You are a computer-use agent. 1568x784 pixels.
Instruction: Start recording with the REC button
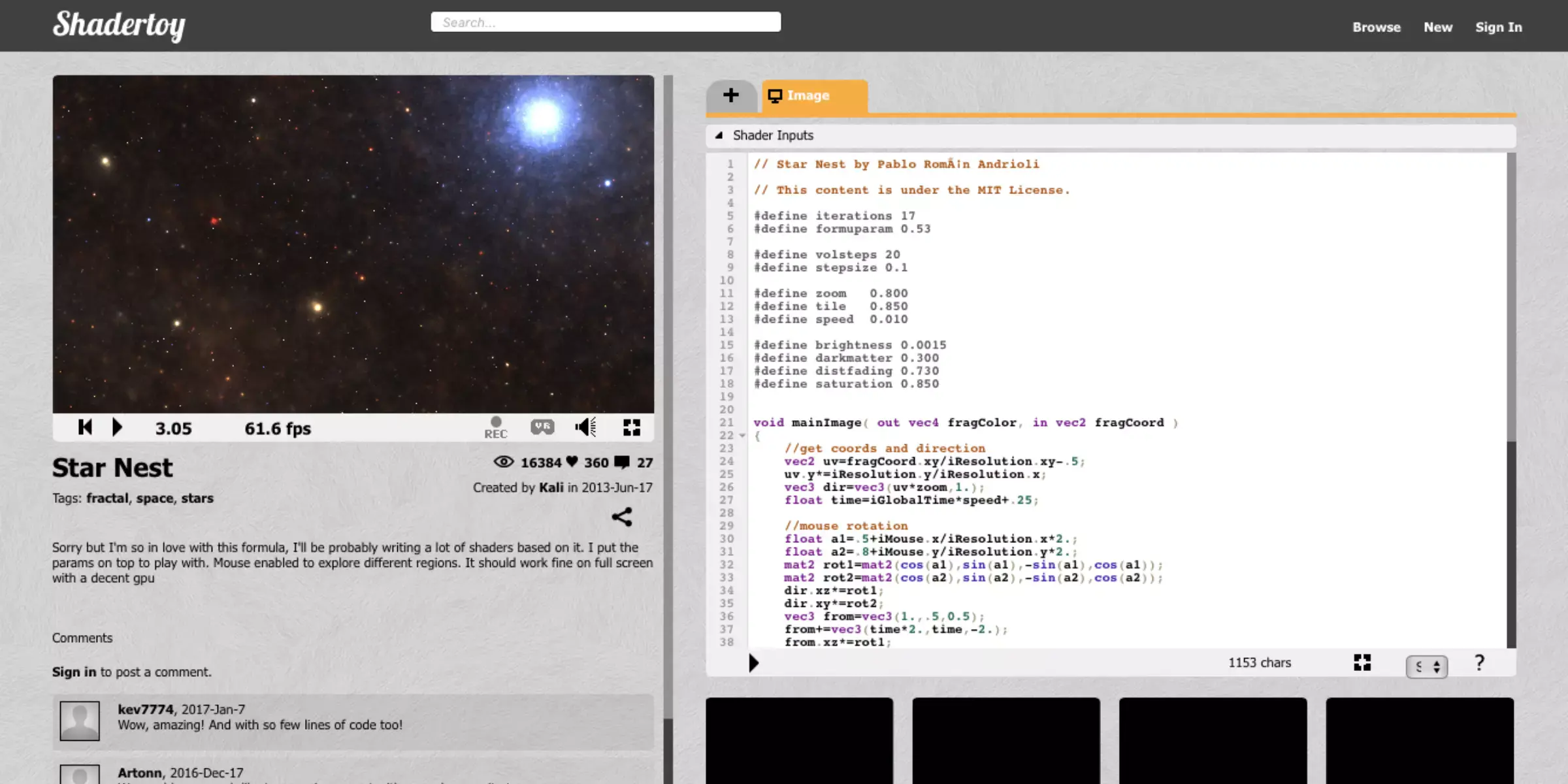[496, 428]
